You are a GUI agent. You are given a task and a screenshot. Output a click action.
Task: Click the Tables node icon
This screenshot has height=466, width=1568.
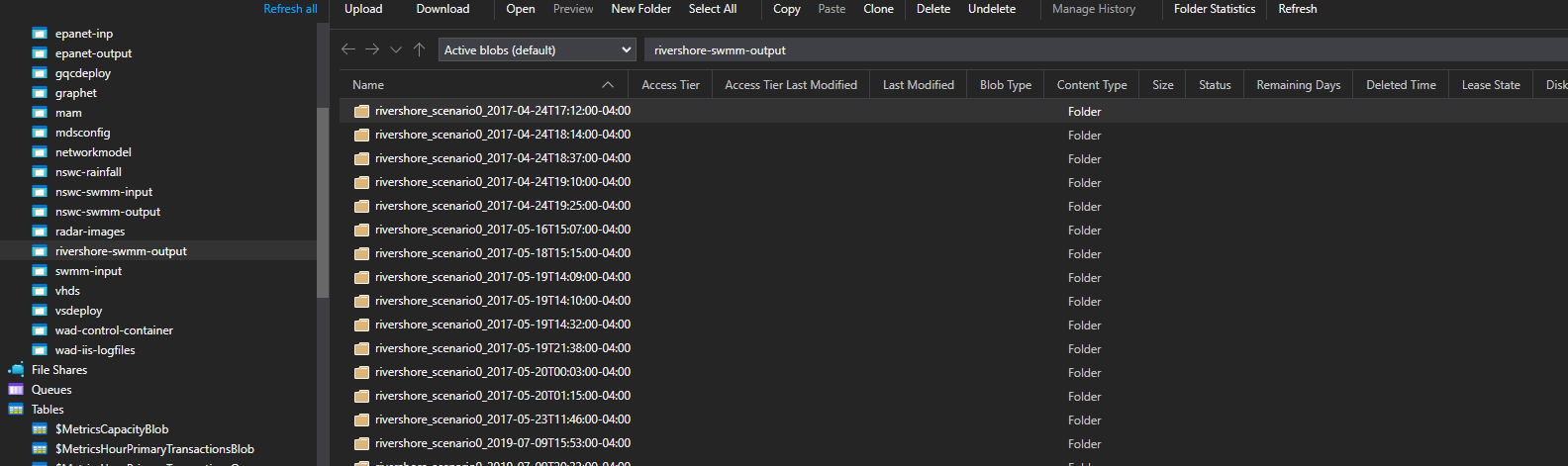[16, 410]
